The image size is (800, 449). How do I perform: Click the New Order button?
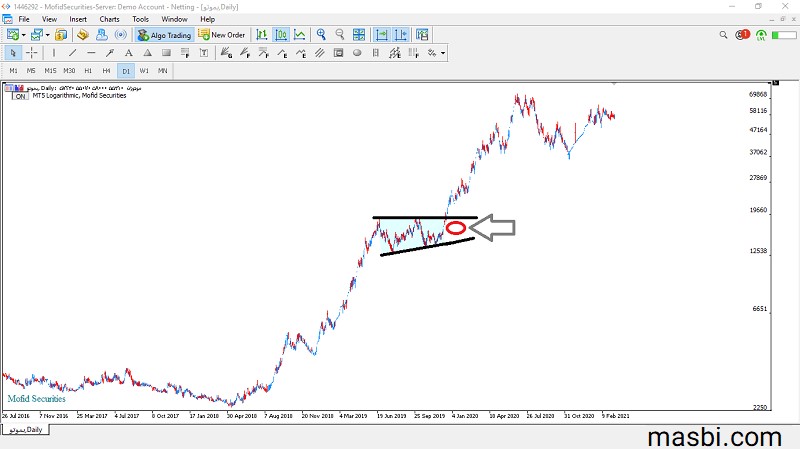pyautogui.click(x=222, y=35)
